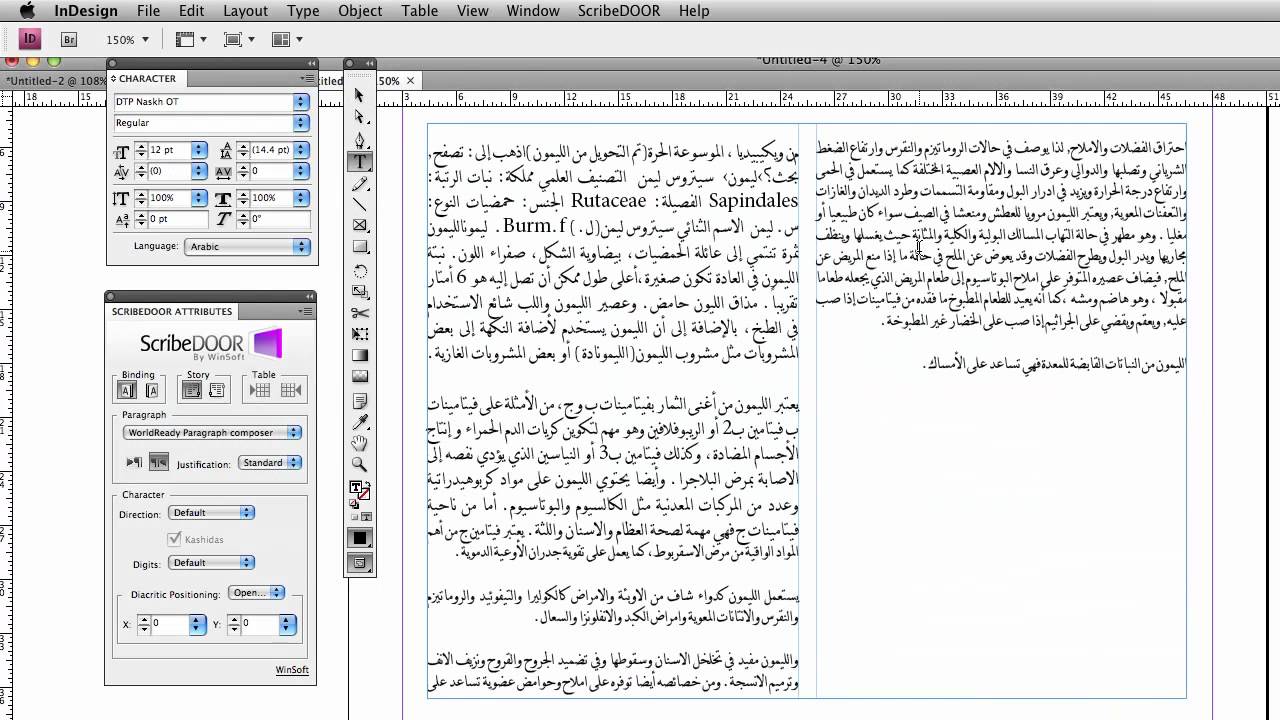The image size is (1280, 720).
Task: Select the Scissors tool
Action: tap(360, 313)
